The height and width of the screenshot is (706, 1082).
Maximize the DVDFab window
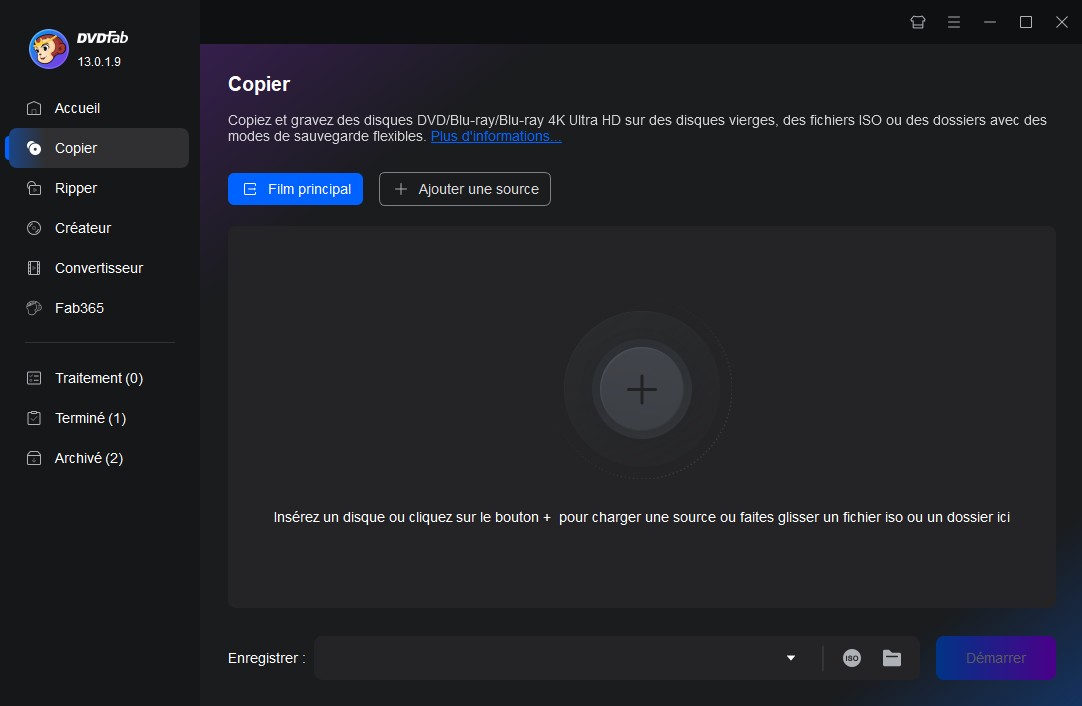1026,22
